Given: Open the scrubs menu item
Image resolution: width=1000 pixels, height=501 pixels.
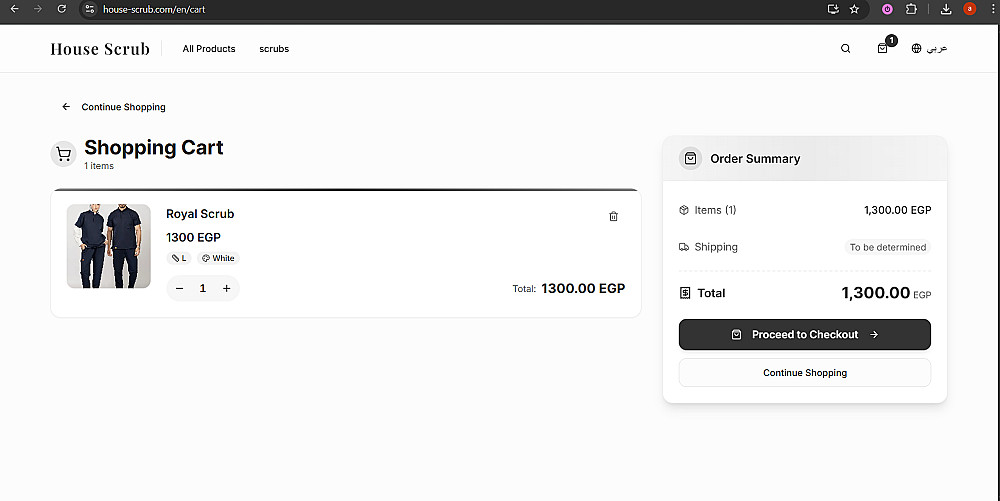Looking at the screenshot, I should [274, 49].
